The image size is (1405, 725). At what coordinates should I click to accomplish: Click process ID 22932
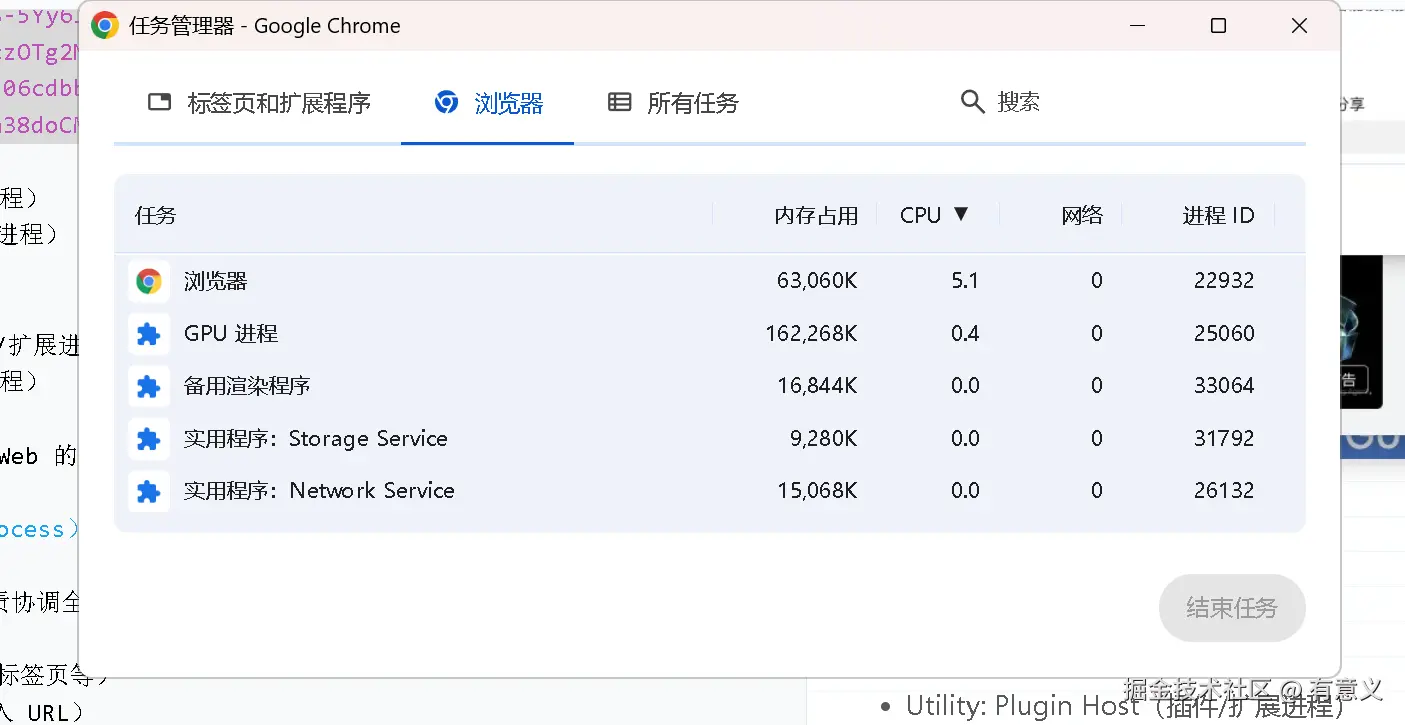tap(1224, 282)
